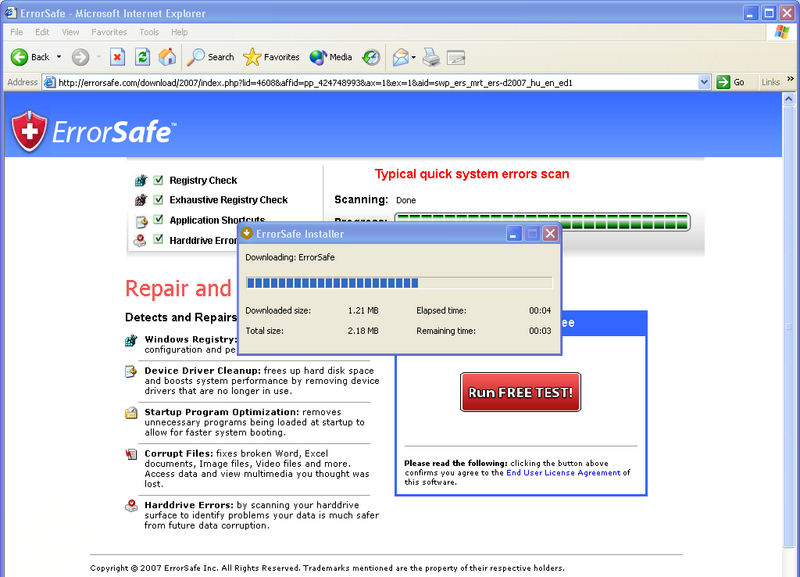Click the Harddrive Errors feature description icon
This screenshot has width=800, height=577.
pos(131,506)
